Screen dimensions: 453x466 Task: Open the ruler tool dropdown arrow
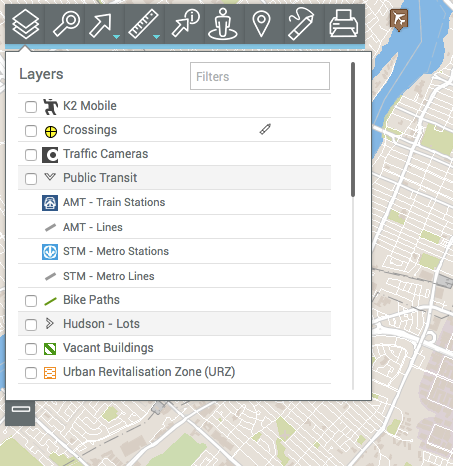click(x=156, y=37)
